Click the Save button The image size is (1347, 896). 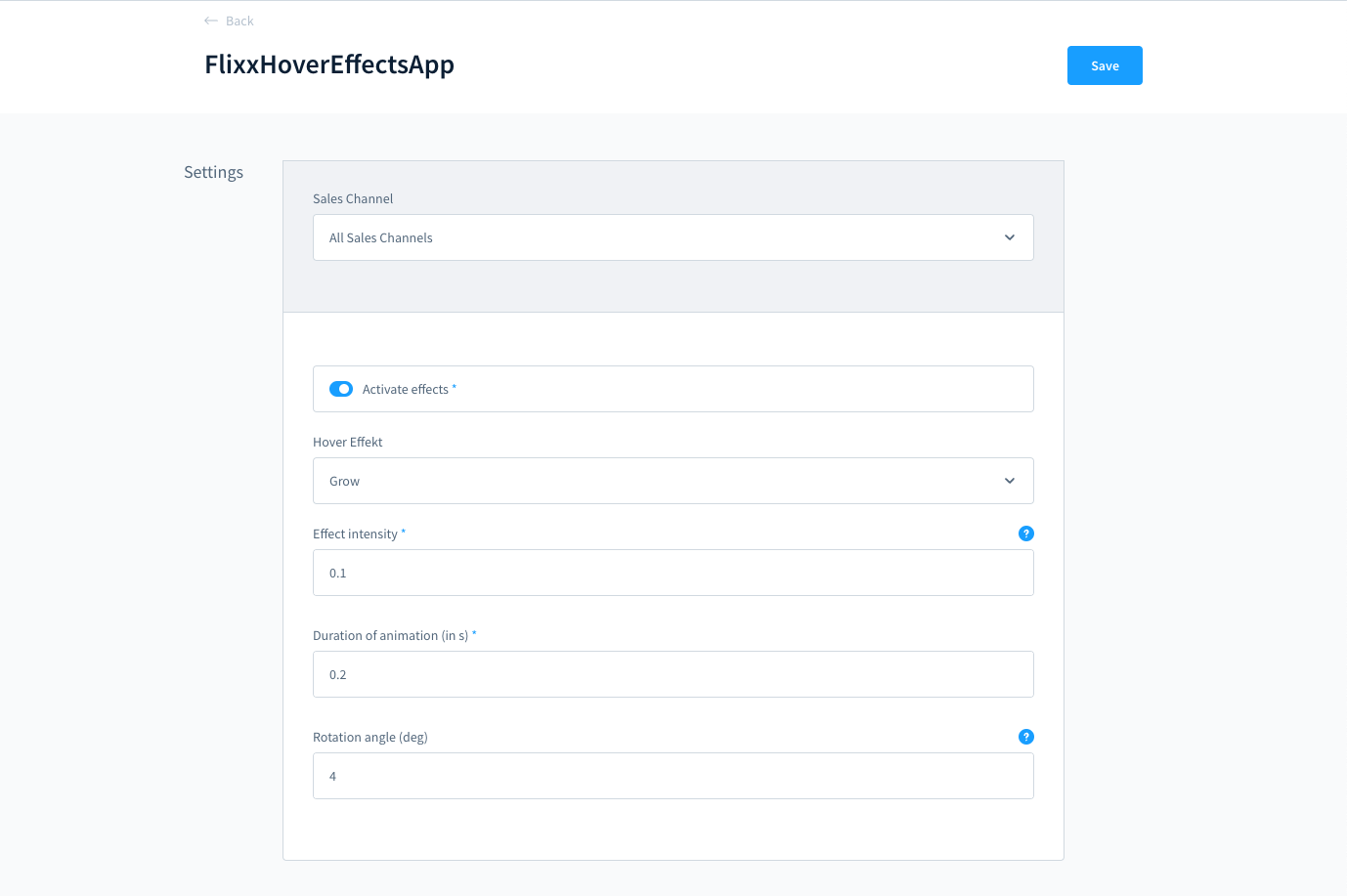click(1105, 65)
